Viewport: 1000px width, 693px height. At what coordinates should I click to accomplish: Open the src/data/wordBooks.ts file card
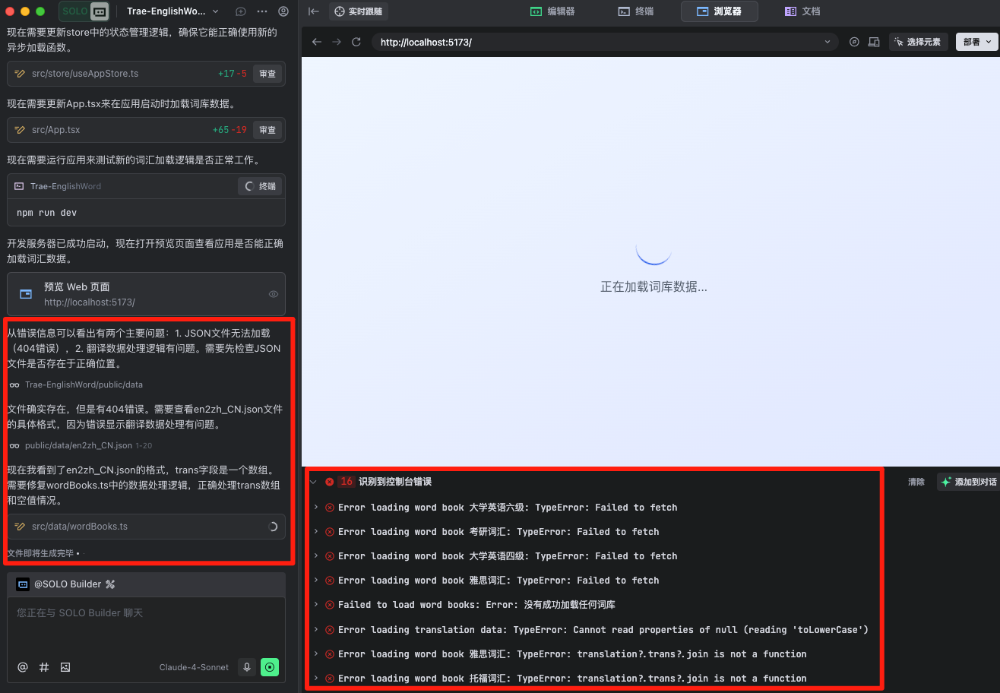146,527
